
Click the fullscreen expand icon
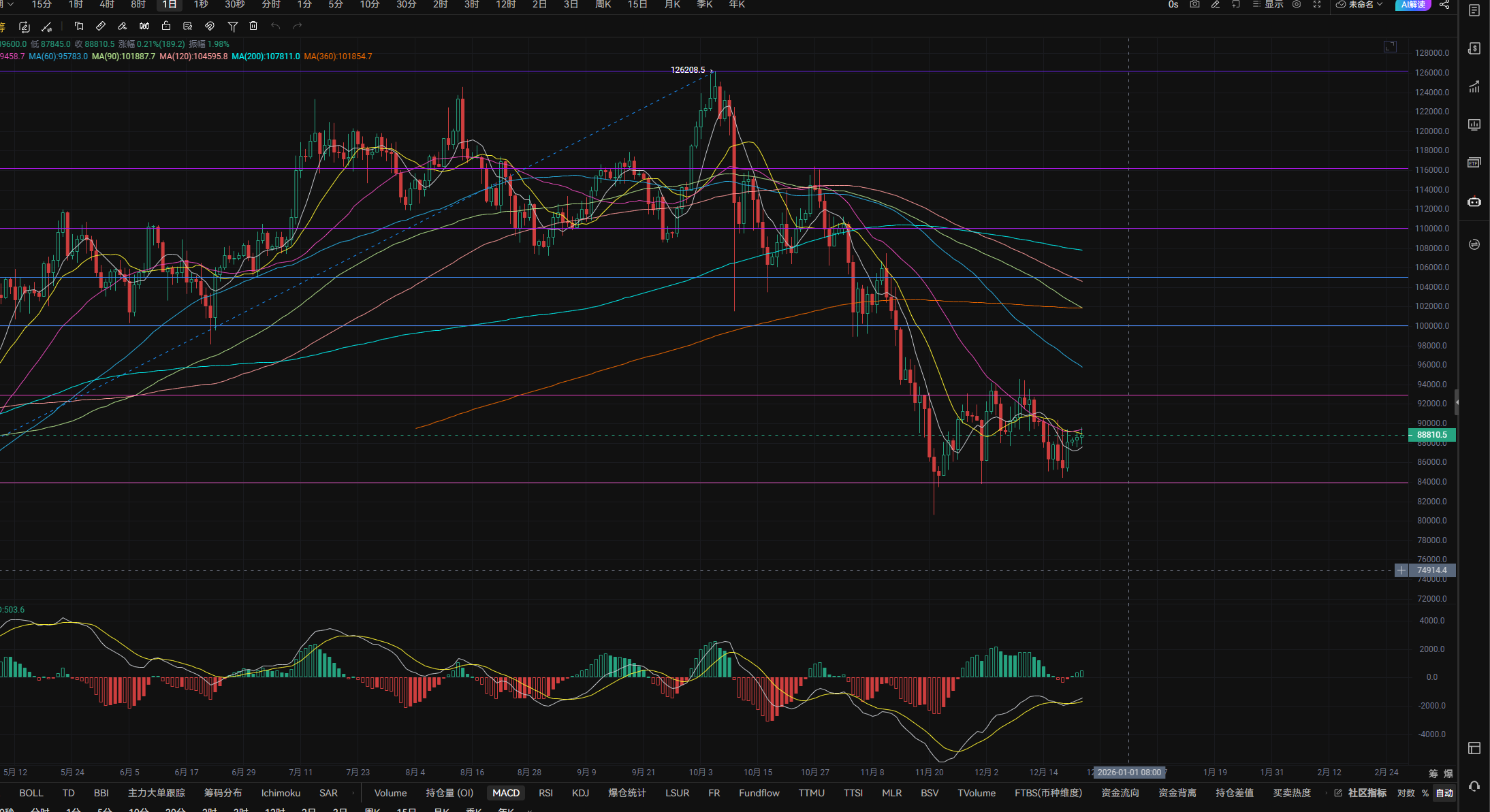click(1317, 5)
